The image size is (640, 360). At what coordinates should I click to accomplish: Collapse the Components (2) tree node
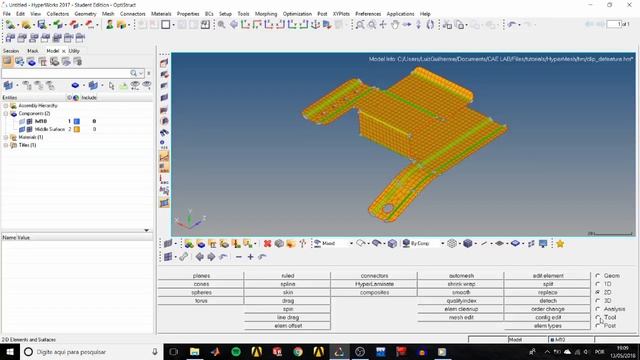pos(6,113)
